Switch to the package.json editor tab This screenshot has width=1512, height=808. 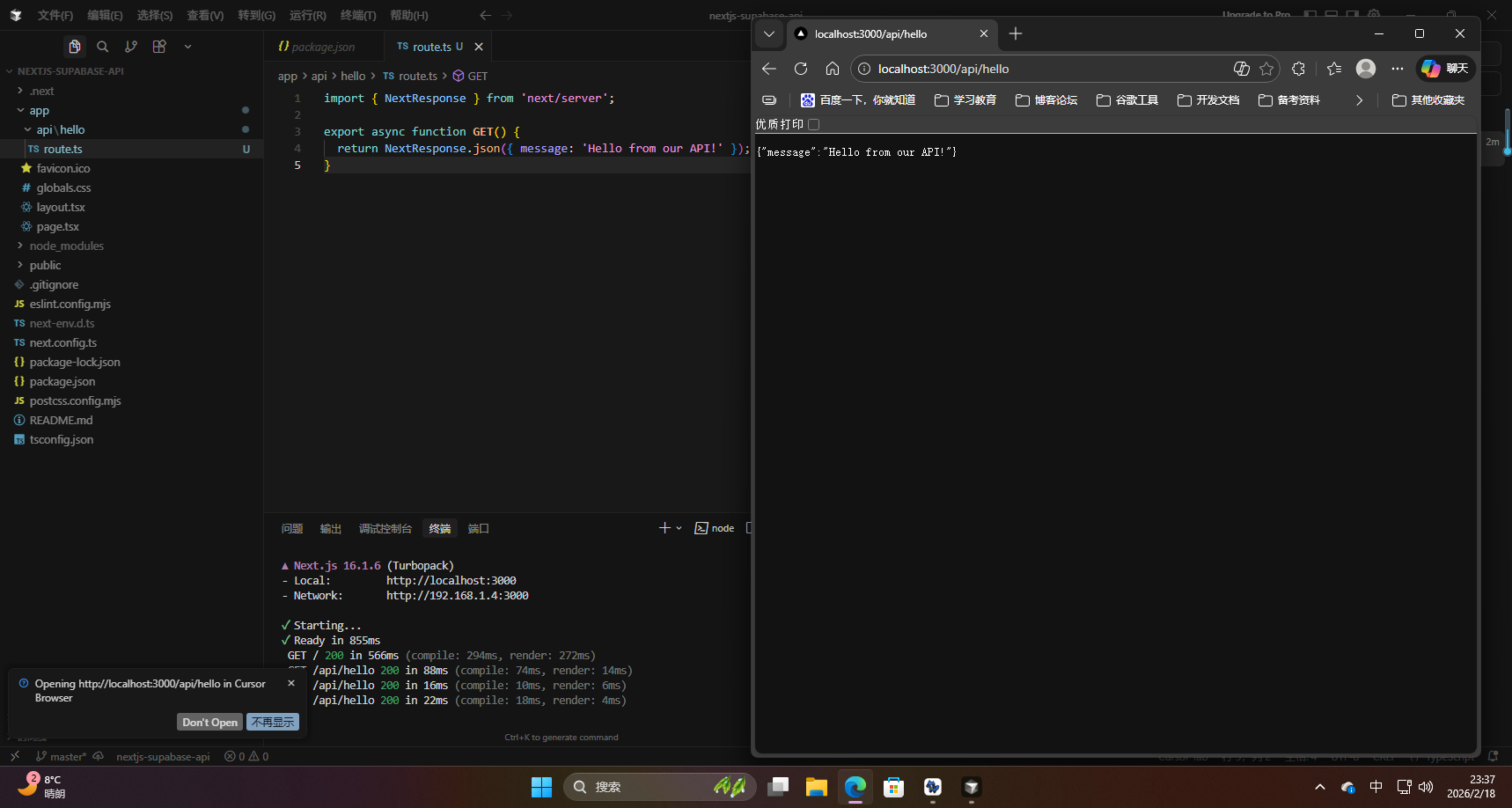pos(324,47)
